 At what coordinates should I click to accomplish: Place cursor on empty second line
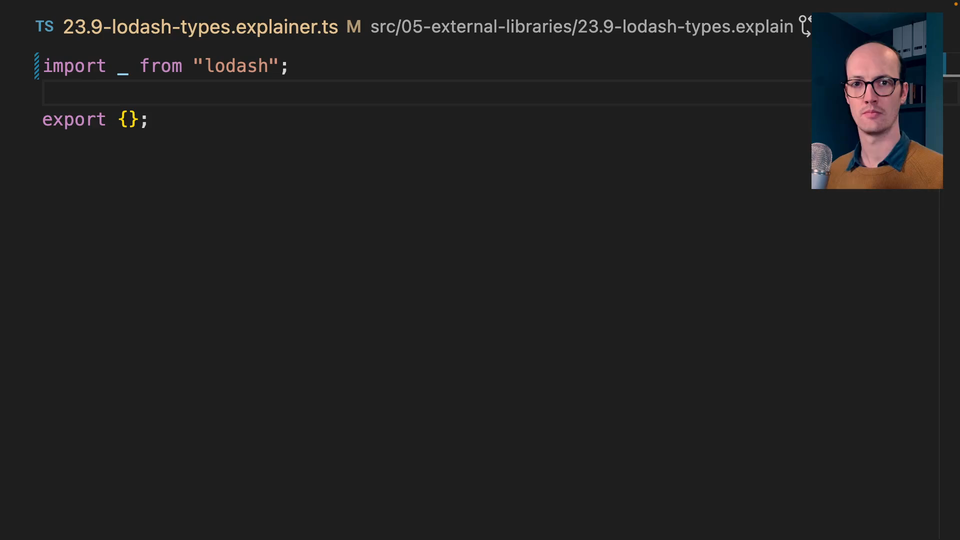coord(300,93)
